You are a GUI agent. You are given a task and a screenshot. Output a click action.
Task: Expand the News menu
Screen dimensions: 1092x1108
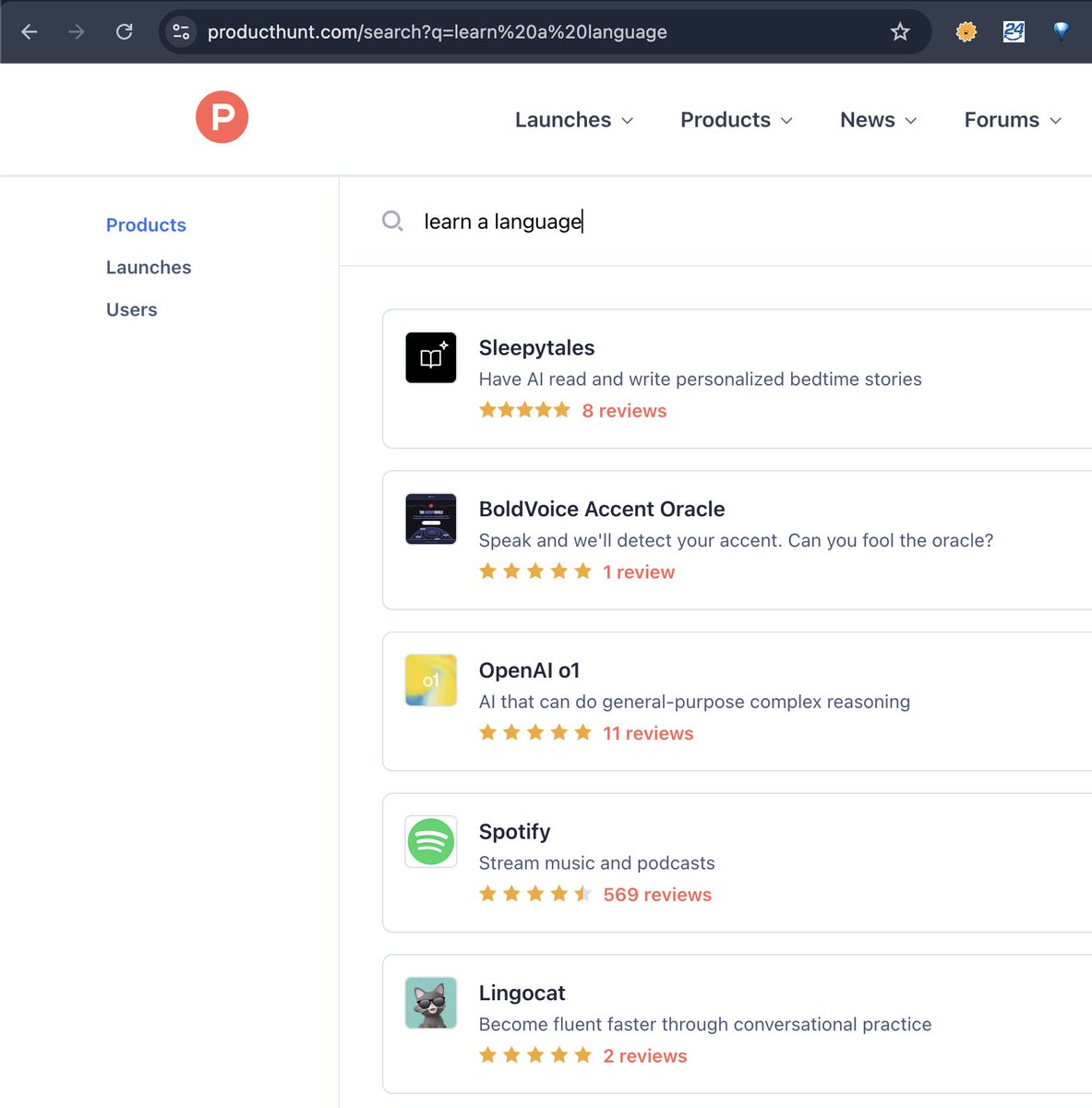point(879,120)
